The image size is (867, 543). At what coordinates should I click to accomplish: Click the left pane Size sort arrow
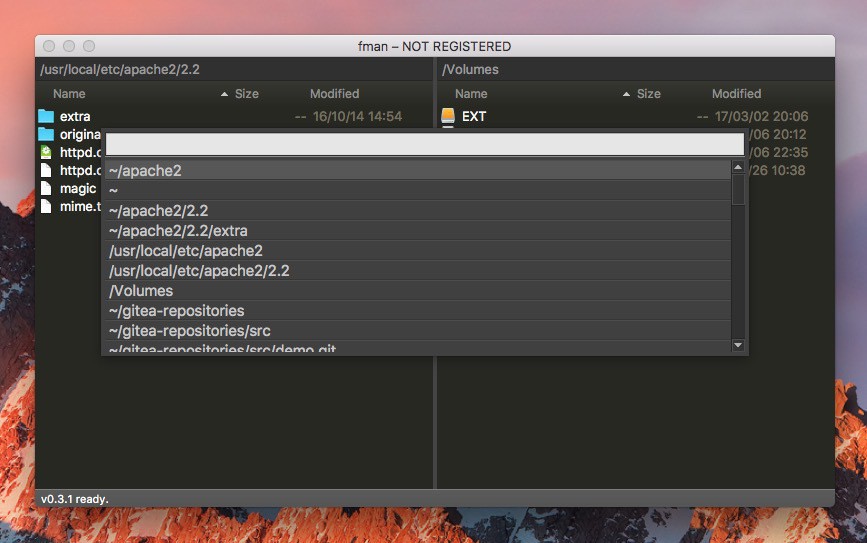[224, 94]
